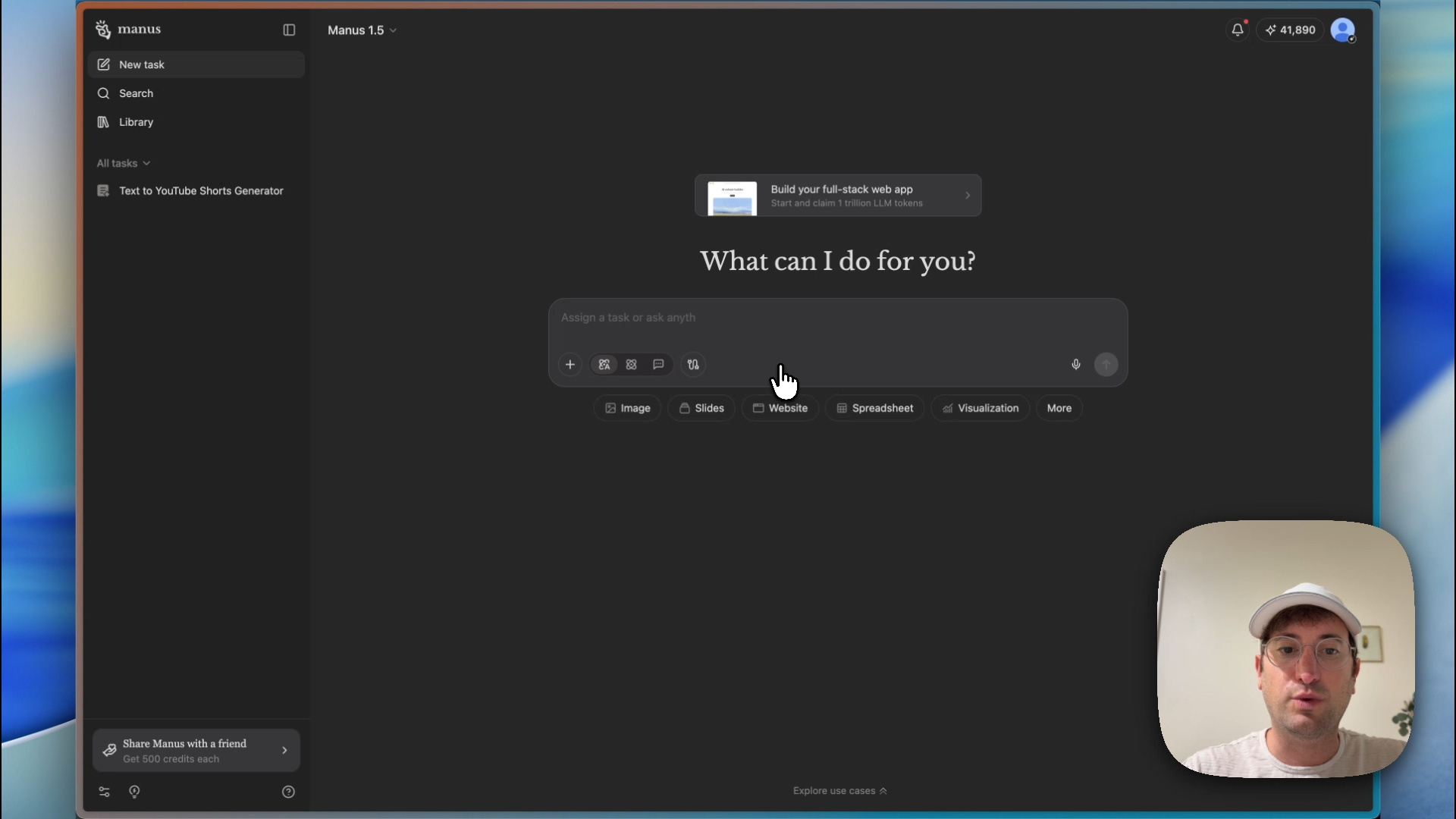Switch to the Spreadsheet mode
Viewport: 1456px width, 819px height.
(874, 408)
